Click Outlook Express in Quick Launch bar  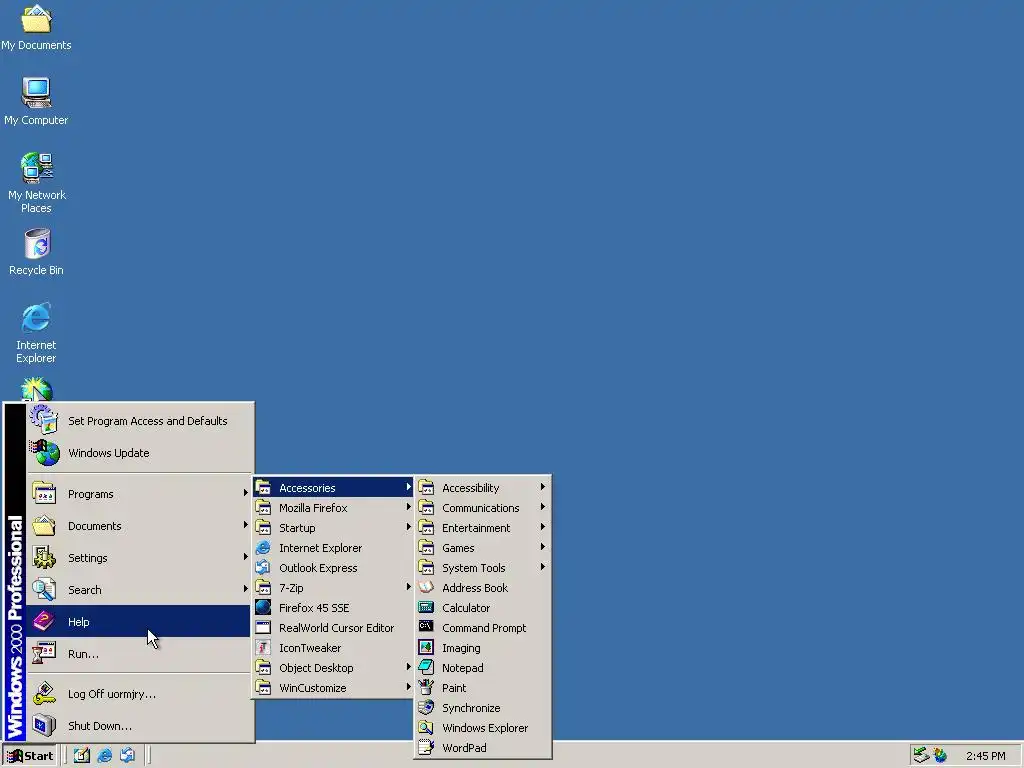[x=127, y=756]
